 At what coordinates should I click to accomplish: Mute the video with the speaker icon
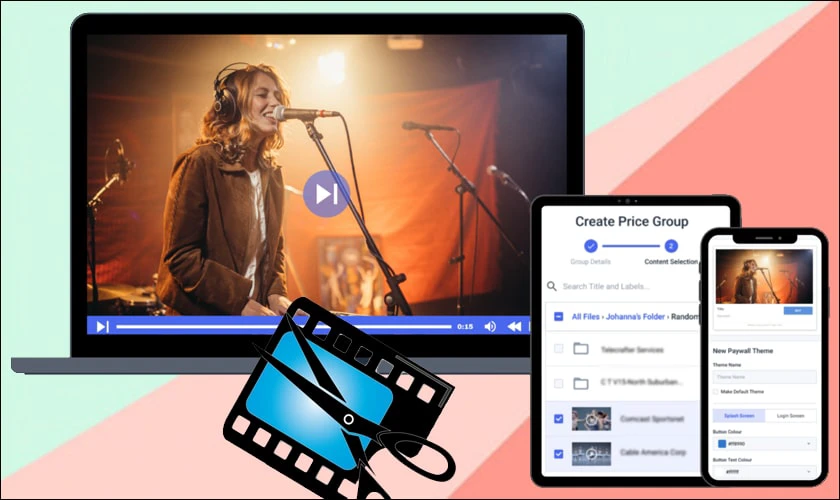(x=490, y=326)
